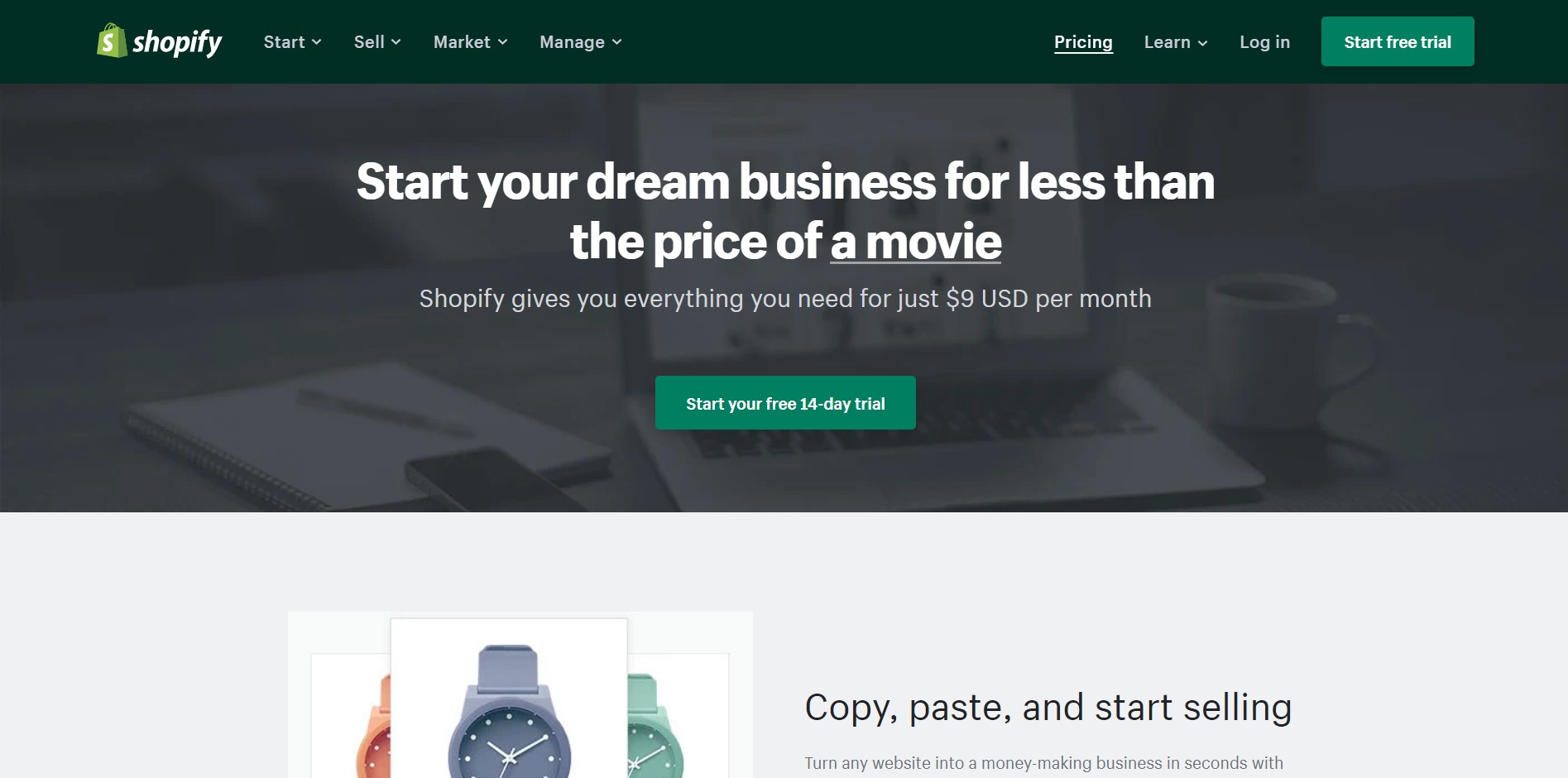The height and width of the screenshot is (778, 1568).
Task: Click the Shopify bag logo icon
Action: point(112,41)
